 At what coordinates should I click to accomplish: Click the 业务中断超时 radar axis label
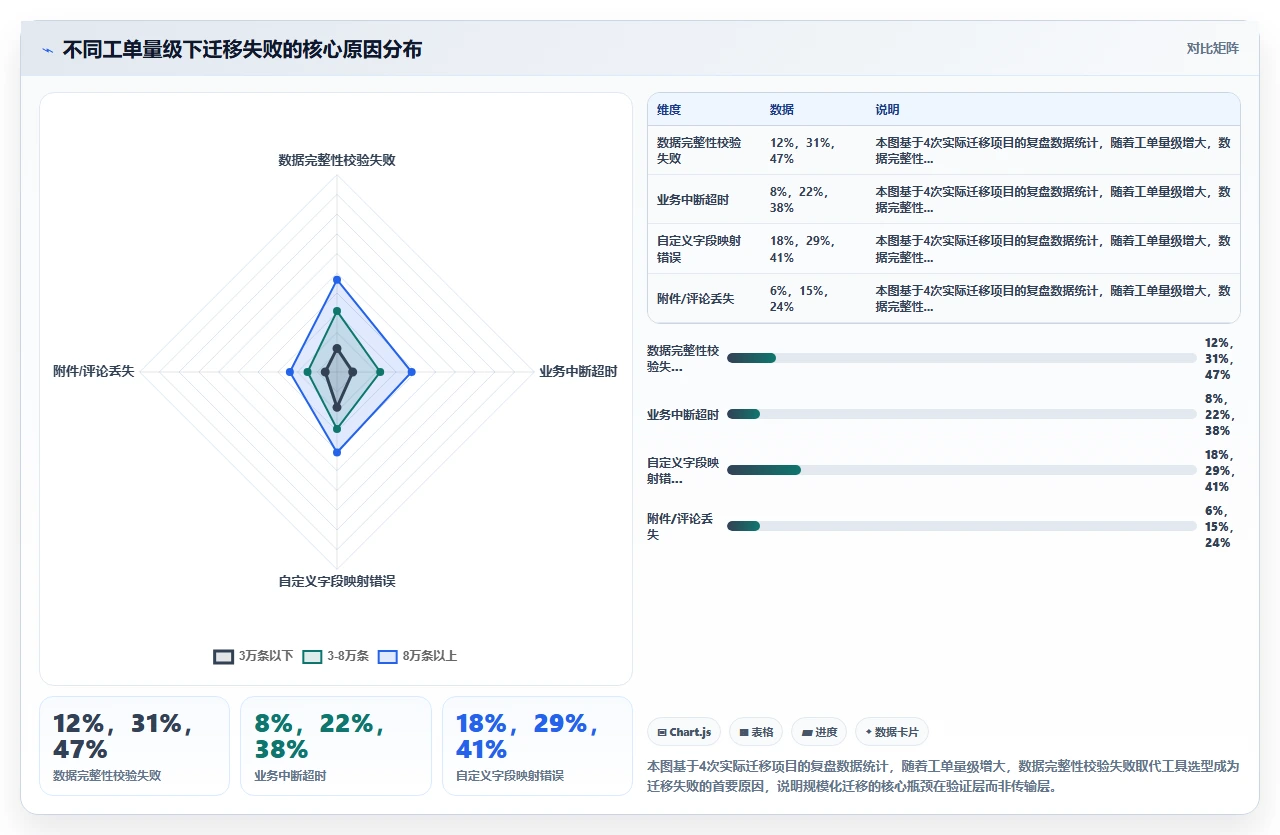tap(578, 371)
